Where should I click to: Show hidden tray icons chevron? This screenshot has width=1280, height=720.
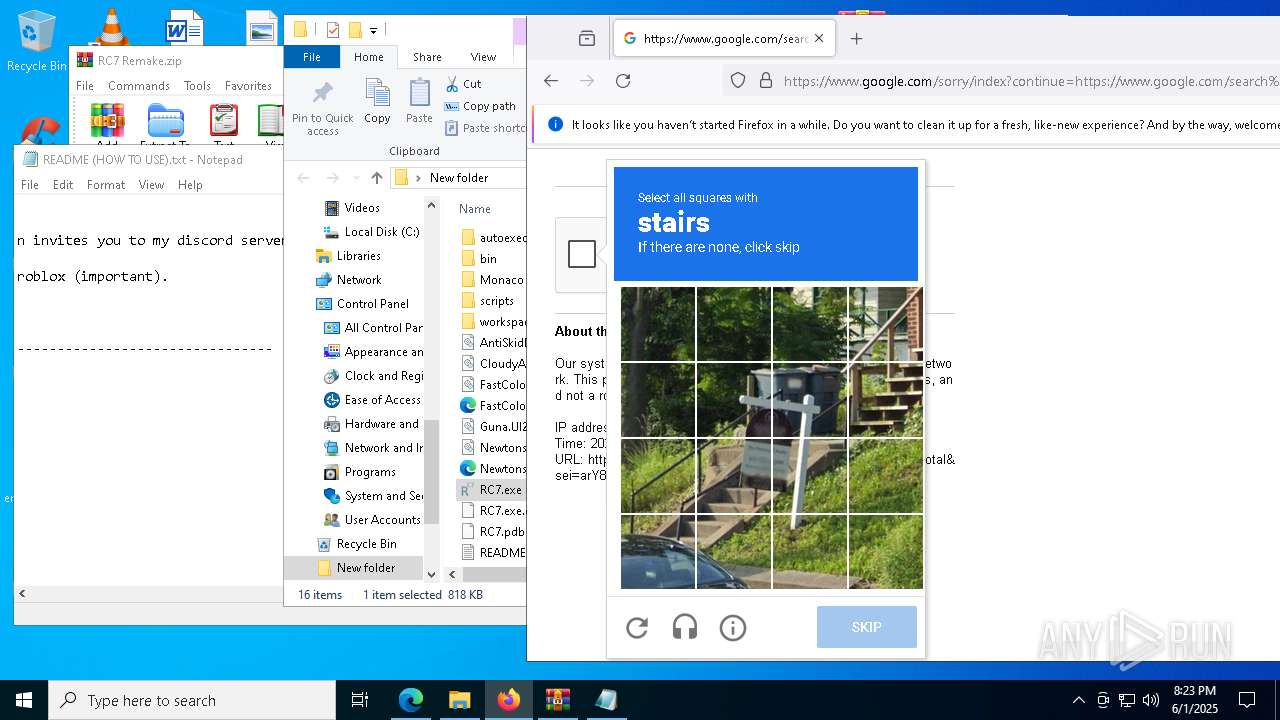coord(1078,700)
